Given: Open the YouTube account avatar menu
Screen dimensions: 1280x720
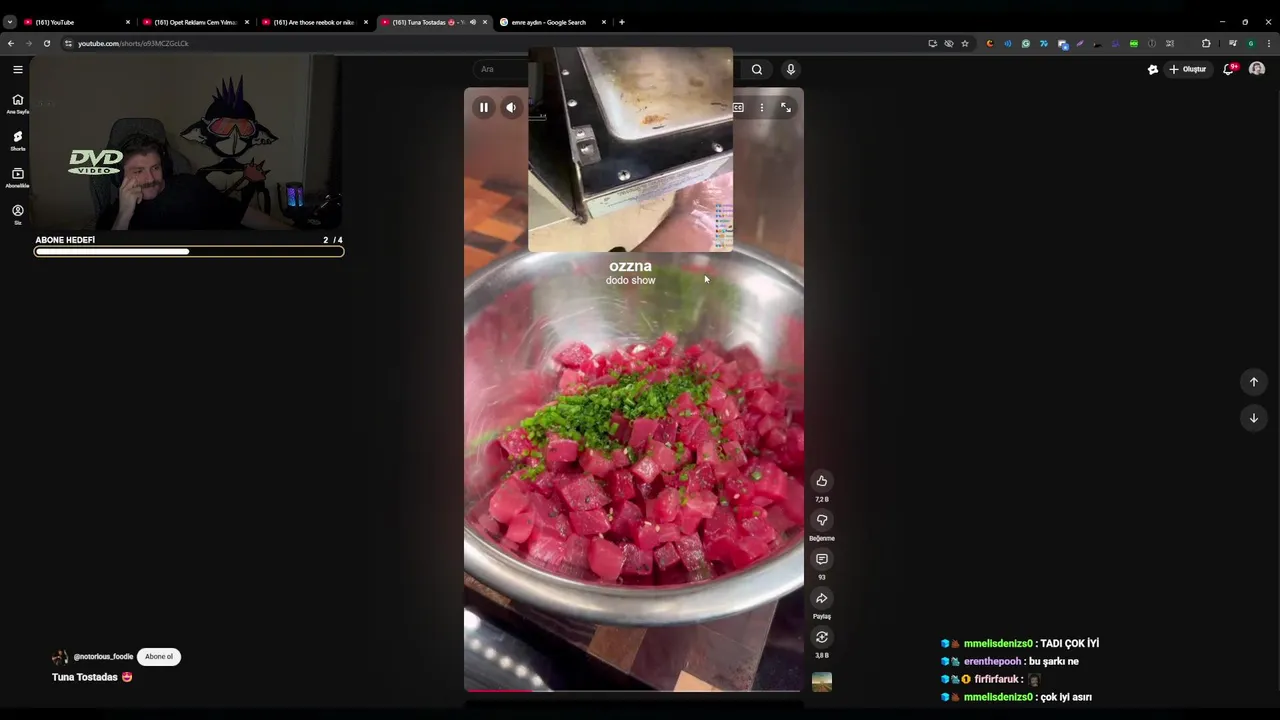Looking at the screenshot, I should pos(1257,69).
